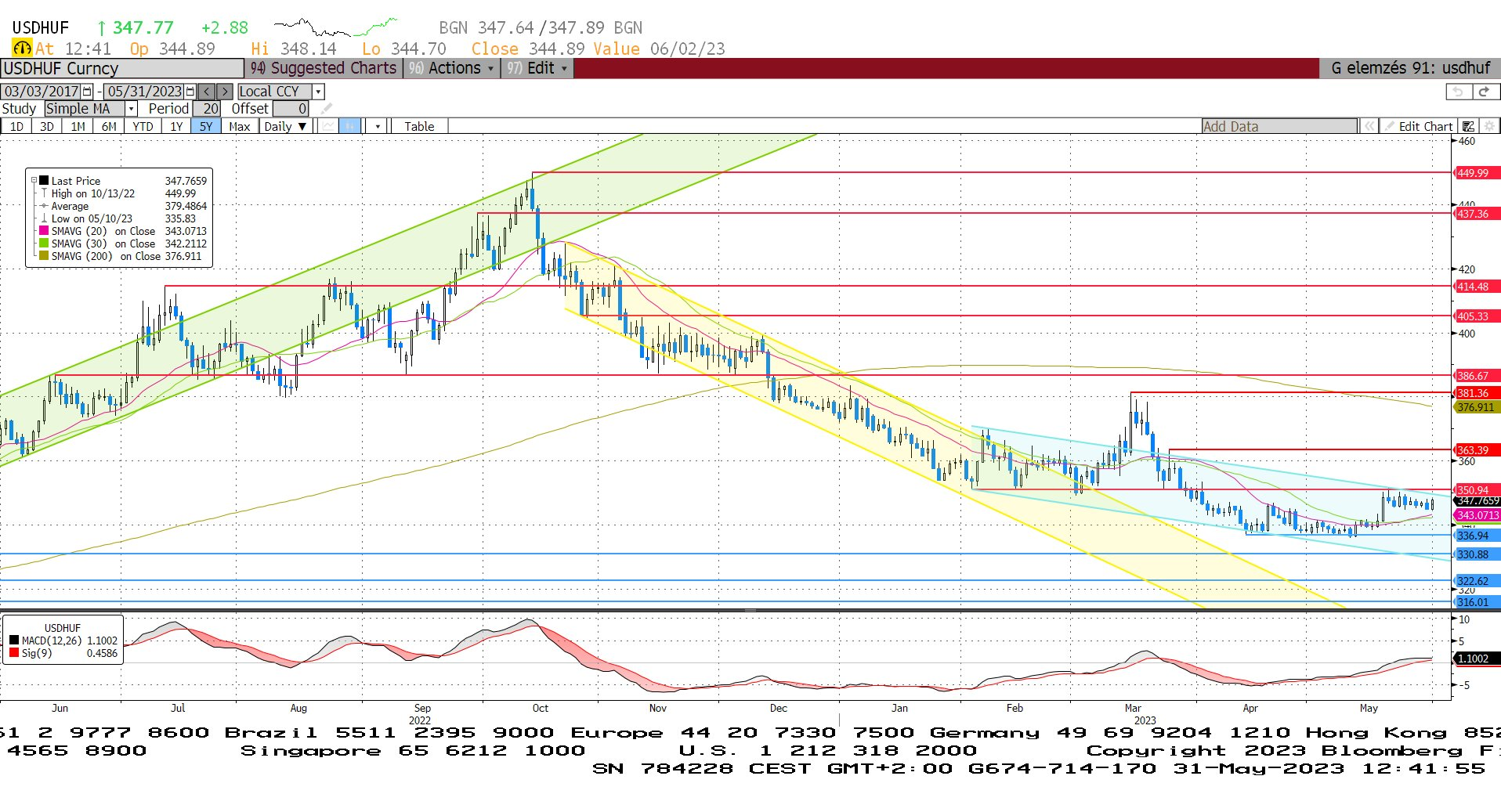
Task: Select the 1Y range tab
Action: 176,126
